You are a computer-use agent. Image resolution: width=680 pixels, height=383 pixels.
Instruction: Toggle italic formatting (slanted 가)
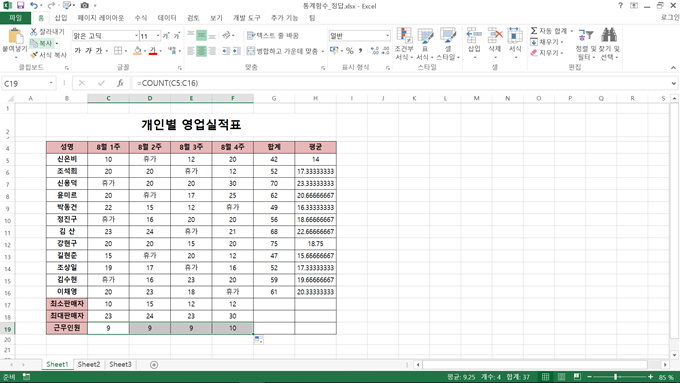coord(88,51)
